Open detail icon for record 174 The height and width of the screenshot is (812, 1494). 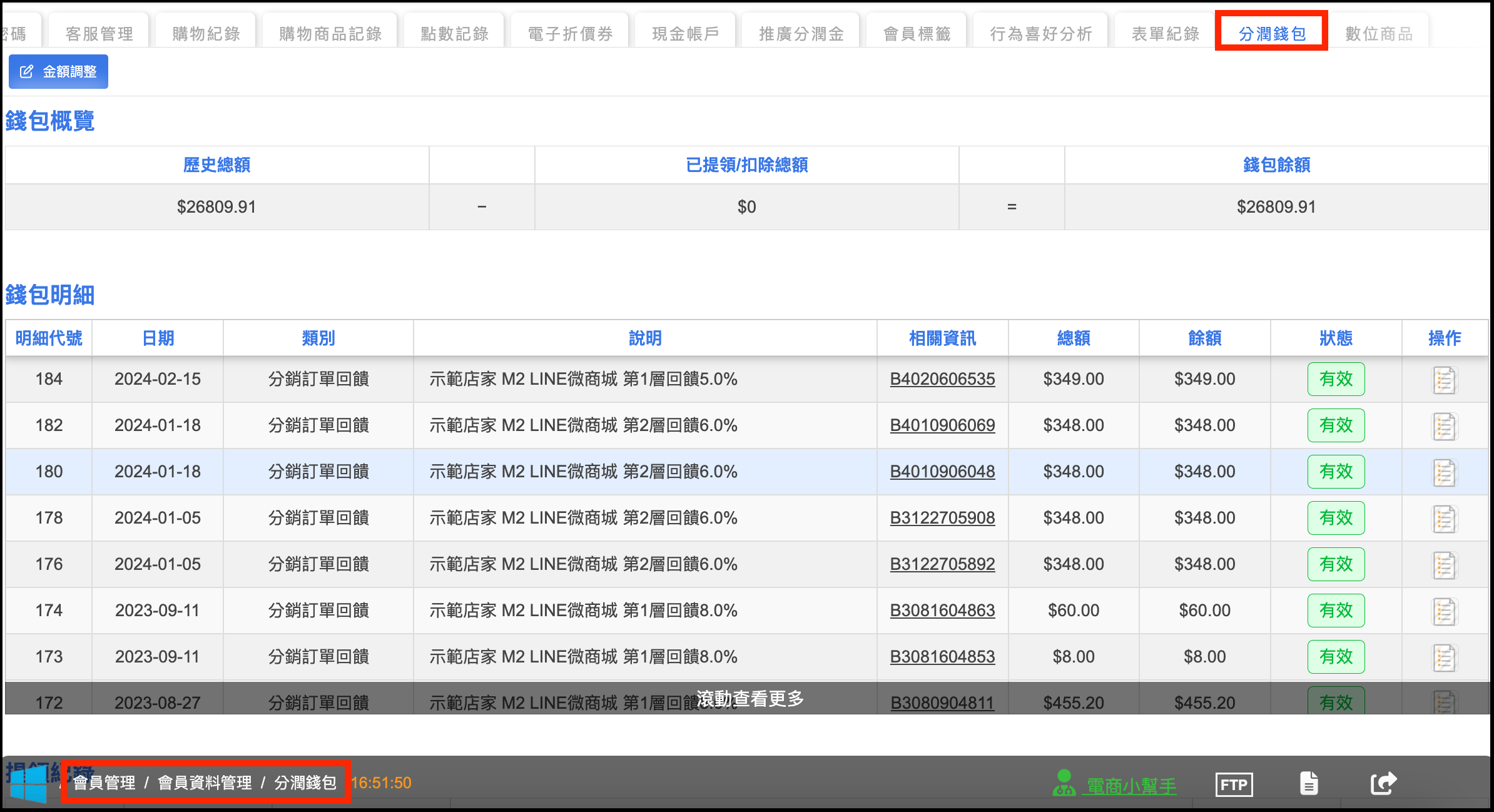tap(1444, 611)
